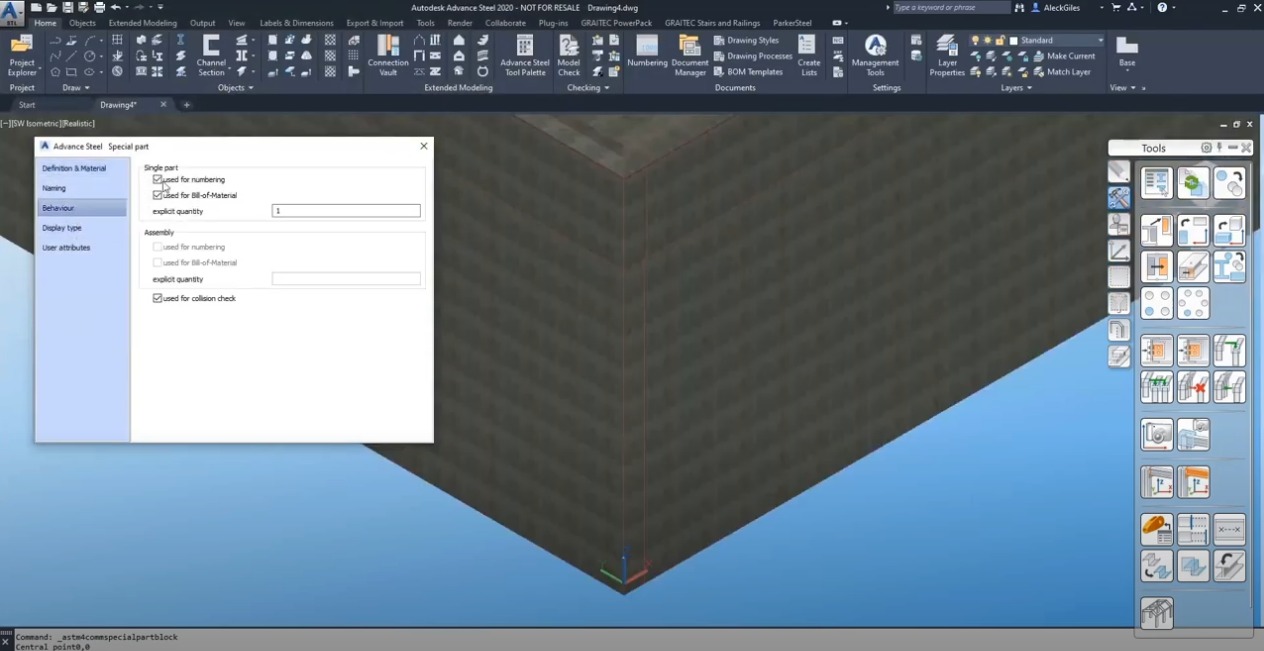Click the properties sheet icon in Tools palette
1264x651 pixels.
pyautogui.click(x=1157, y=183)
